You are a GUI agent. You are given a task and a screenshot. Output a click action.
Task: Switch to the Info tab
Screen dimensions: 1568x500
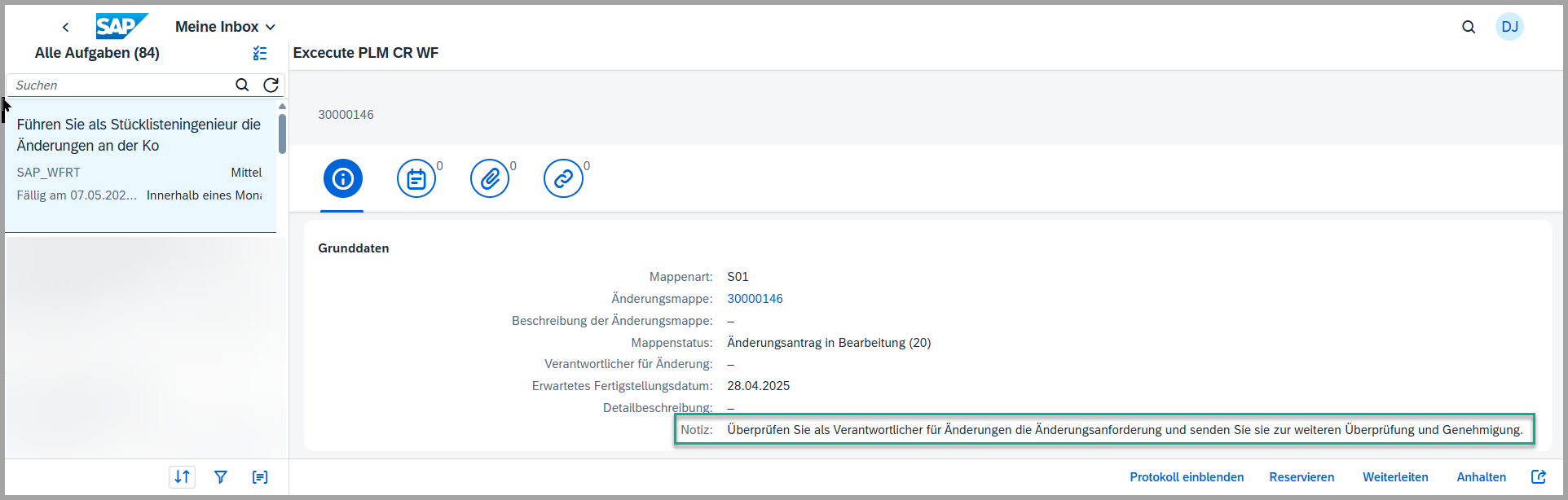(x=342, y=178)
